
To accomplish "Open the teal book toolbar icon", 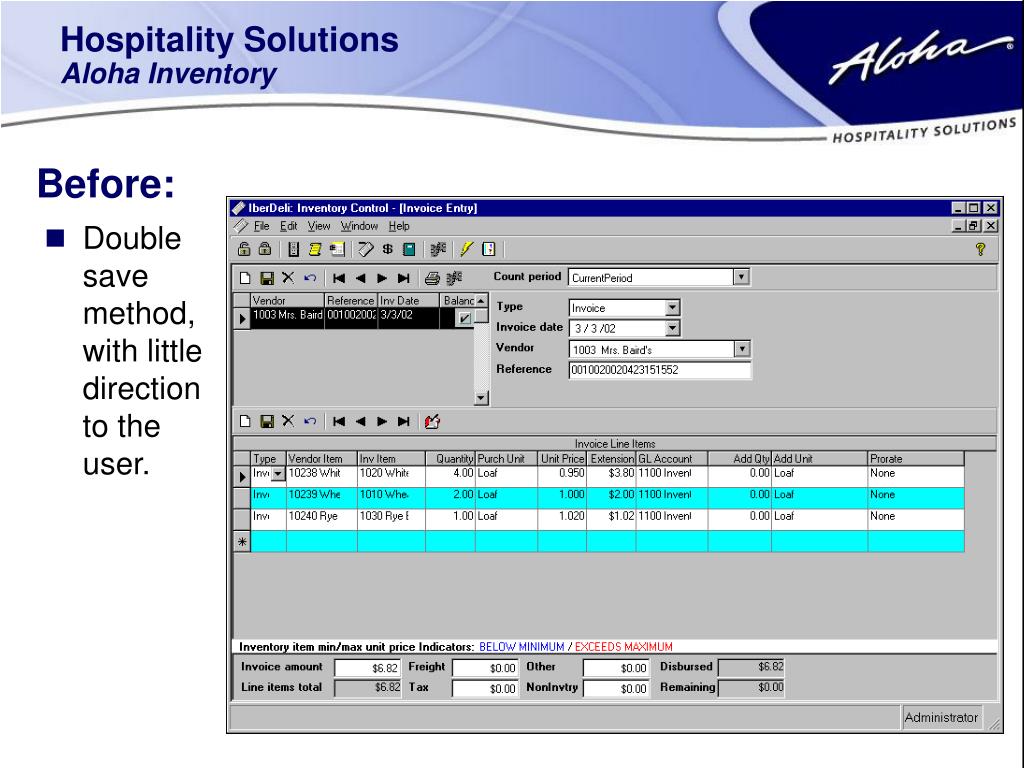I will tap(409, 249).
